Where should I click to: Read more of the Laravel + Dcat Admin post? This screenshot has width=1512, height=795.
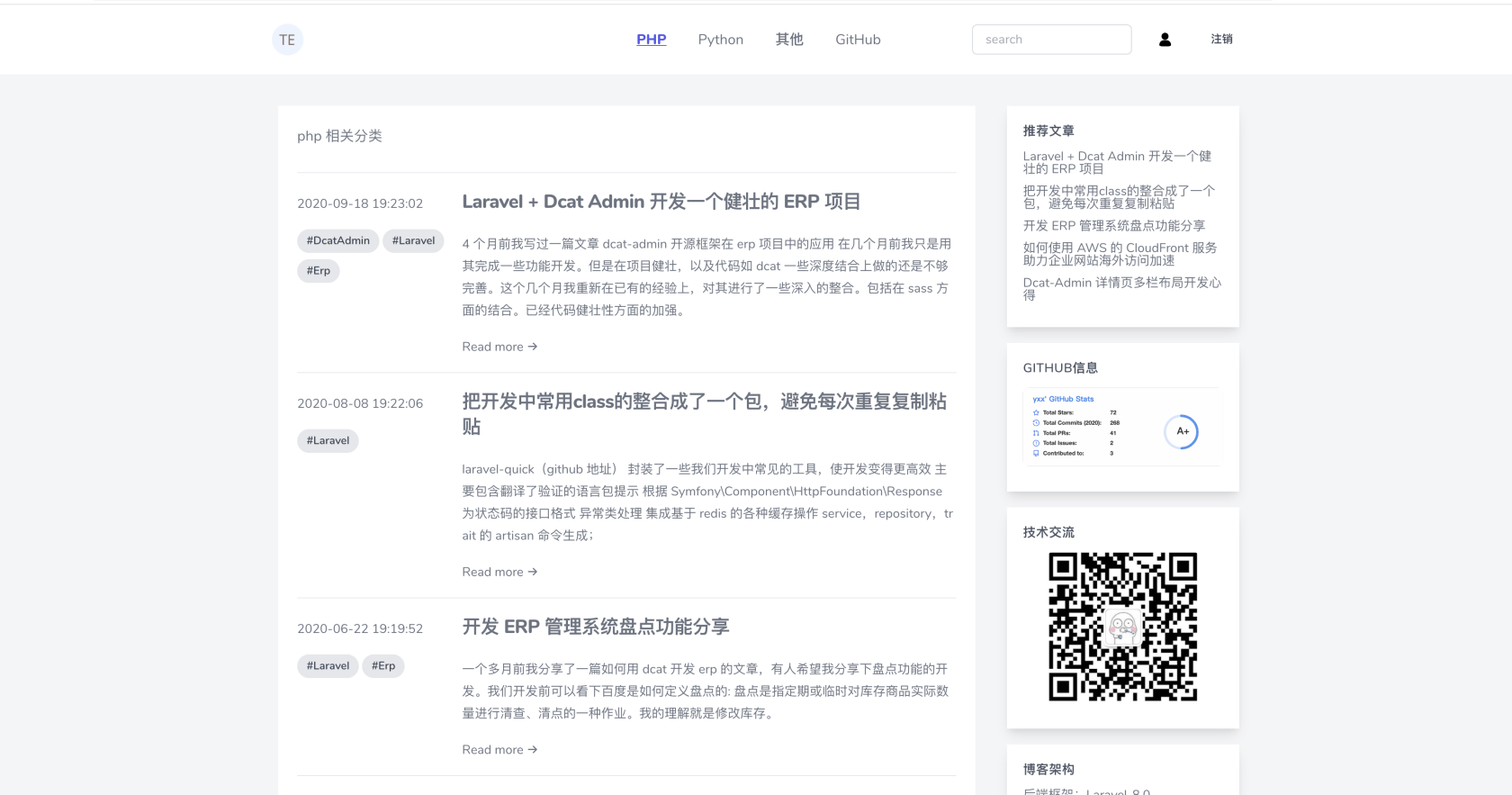click(x=499, y=347)
